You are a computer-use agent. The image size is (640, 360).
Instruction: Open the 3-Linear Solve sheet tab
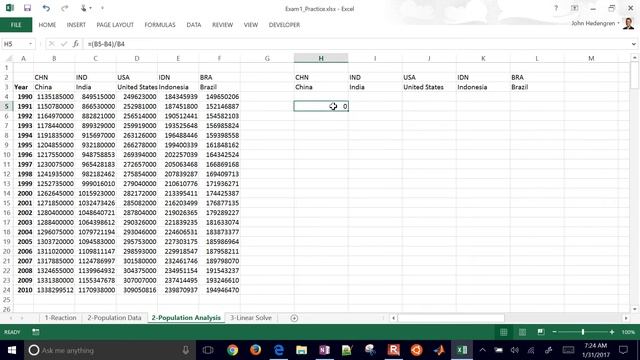coord(251,318)
